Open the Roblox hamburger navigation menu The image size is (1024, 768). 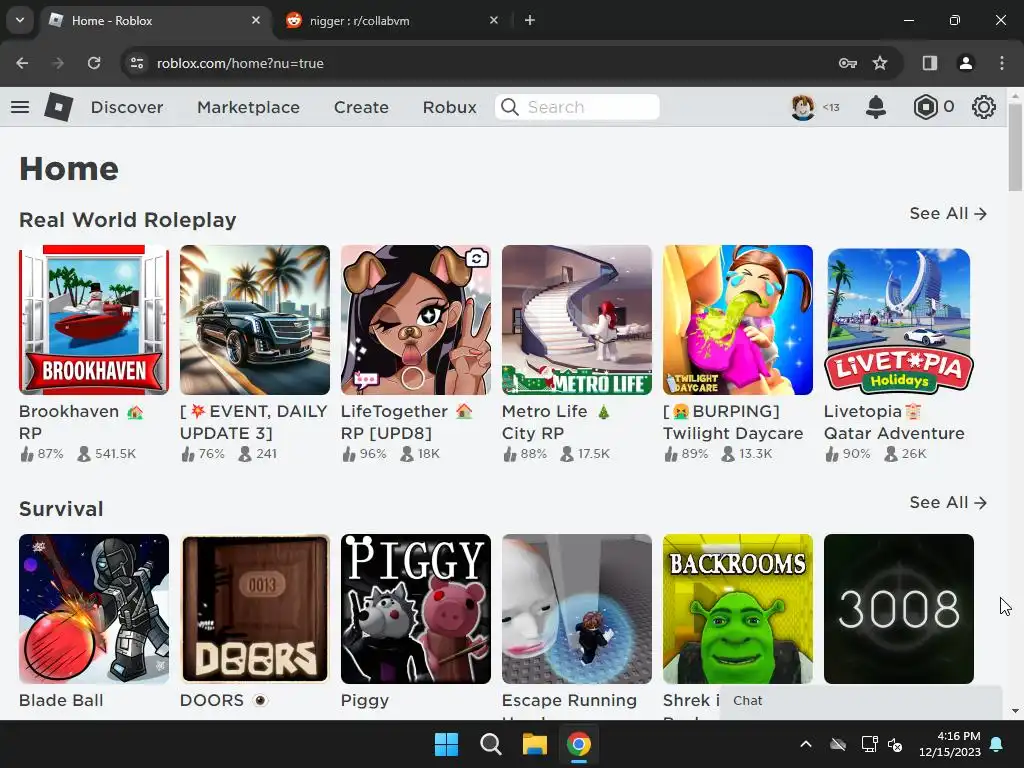(20, 106)
